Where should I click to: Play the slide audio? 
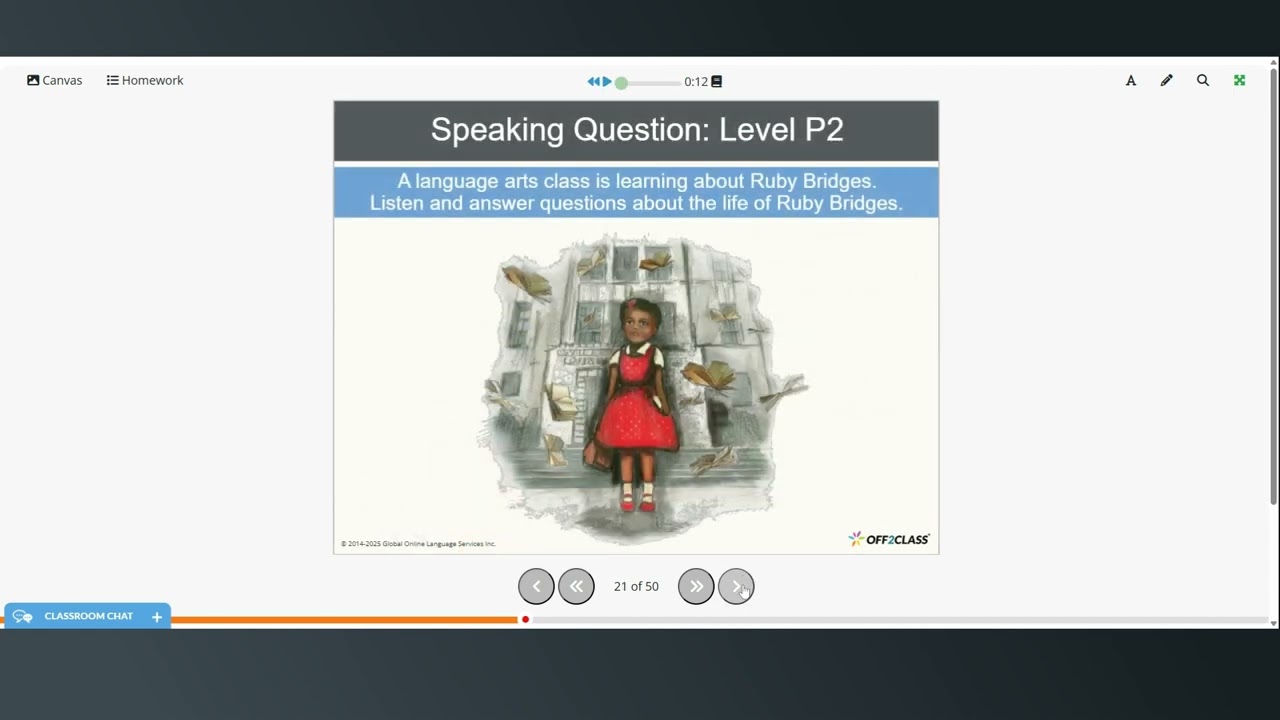(607, 82)
